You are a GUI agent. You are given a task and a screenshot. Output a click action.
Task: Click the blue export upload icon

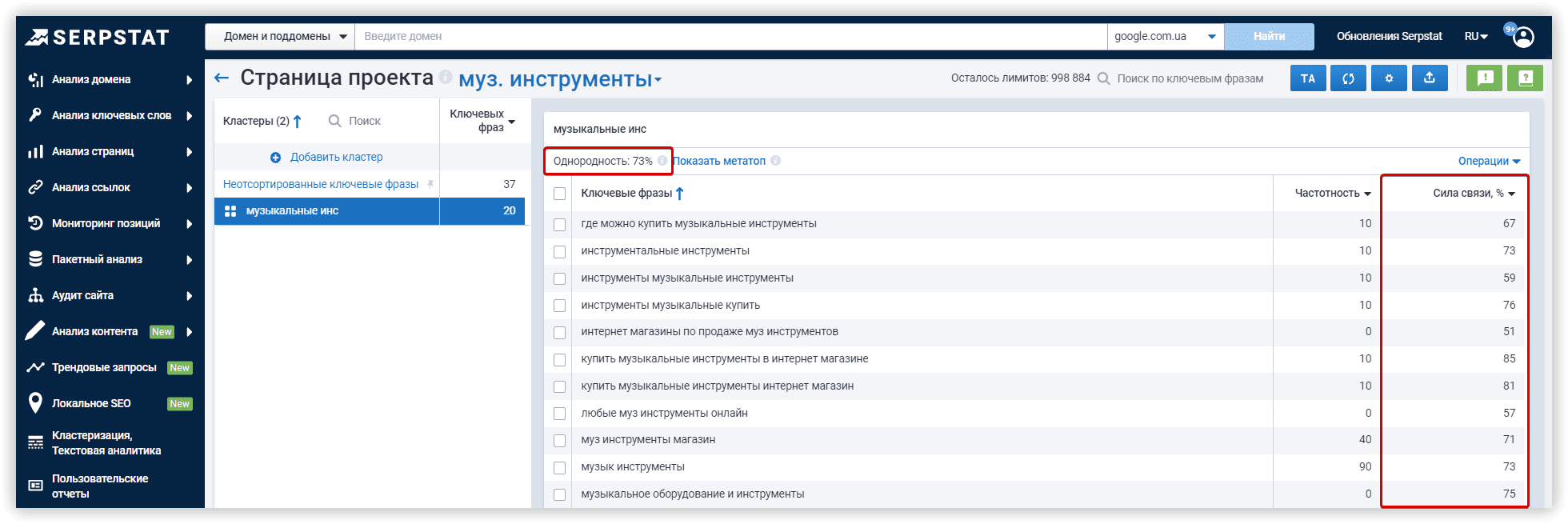1430,78
